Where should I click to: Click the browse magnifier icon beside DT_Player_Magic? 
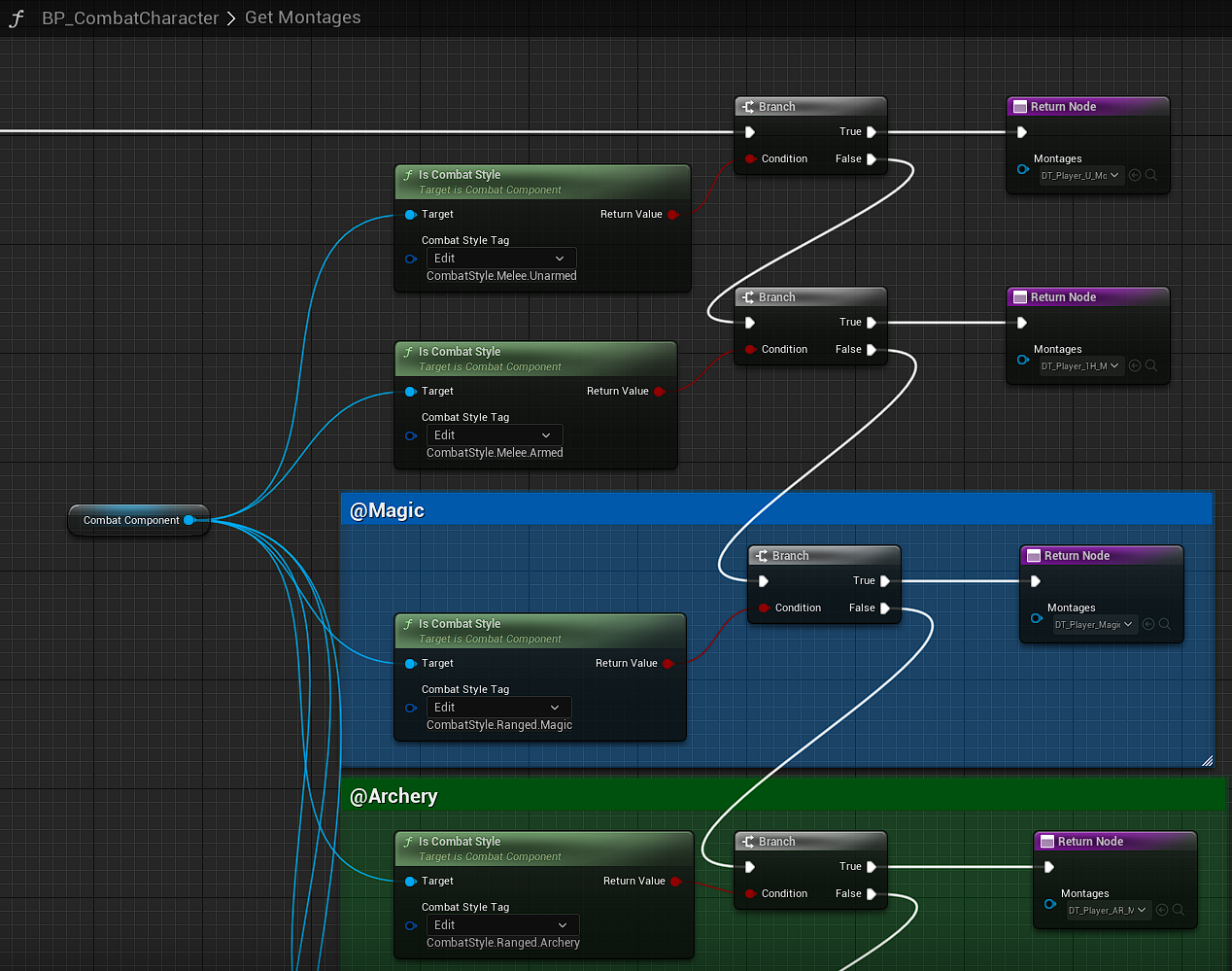click(1165, 624)
